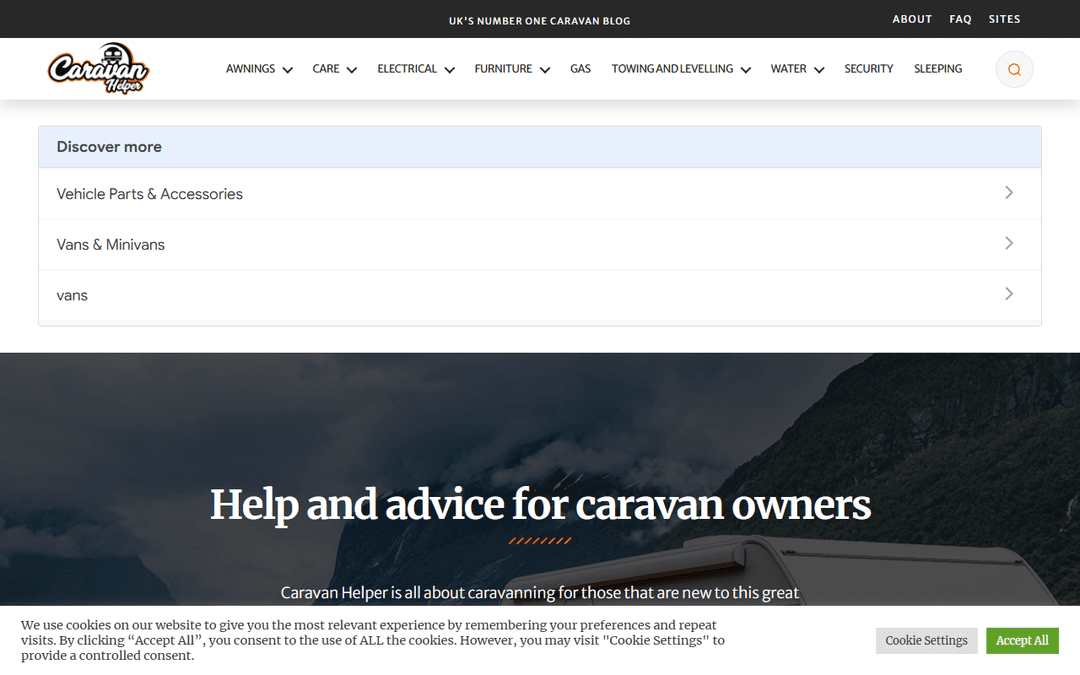Expand the Furniture dropdown arrow
The height and width of the screenshot is (675, 1080).
(545, 70)
